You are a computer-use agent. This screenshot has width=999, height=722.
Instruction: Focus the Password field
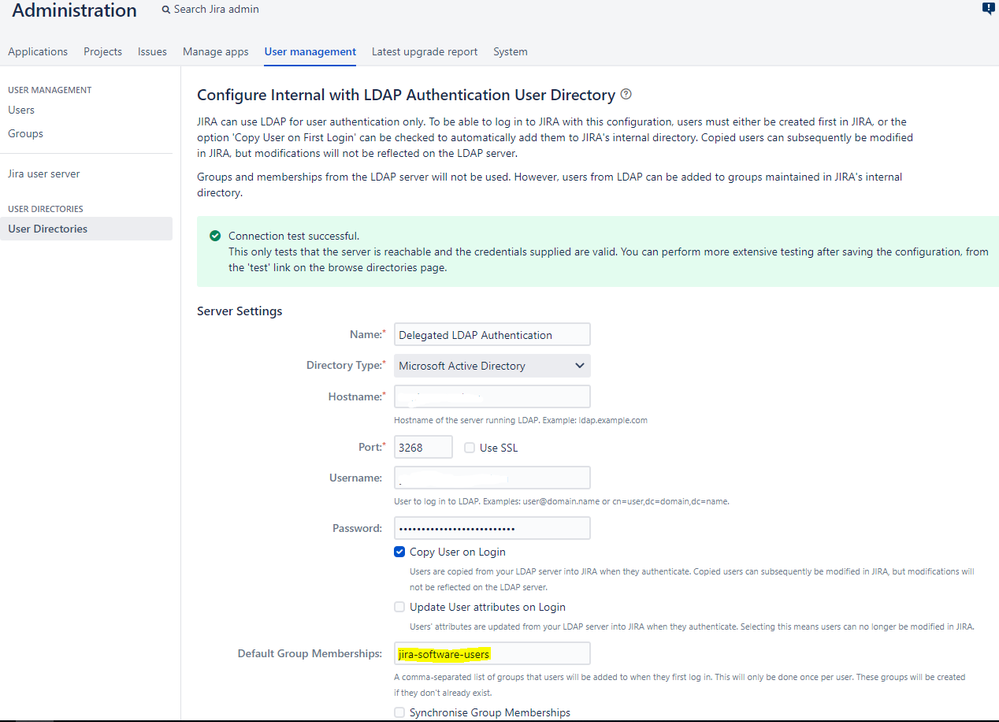click(x=492, y=528)
